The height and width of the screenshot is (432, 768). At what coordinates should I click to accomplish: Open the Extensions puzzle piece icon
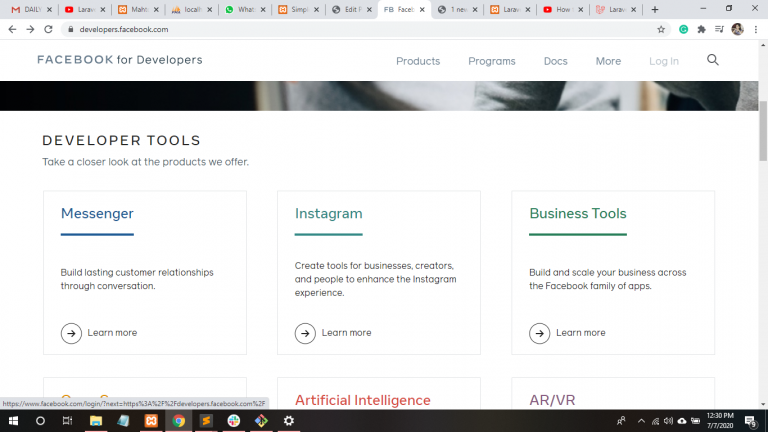click(x=701, y=29)
